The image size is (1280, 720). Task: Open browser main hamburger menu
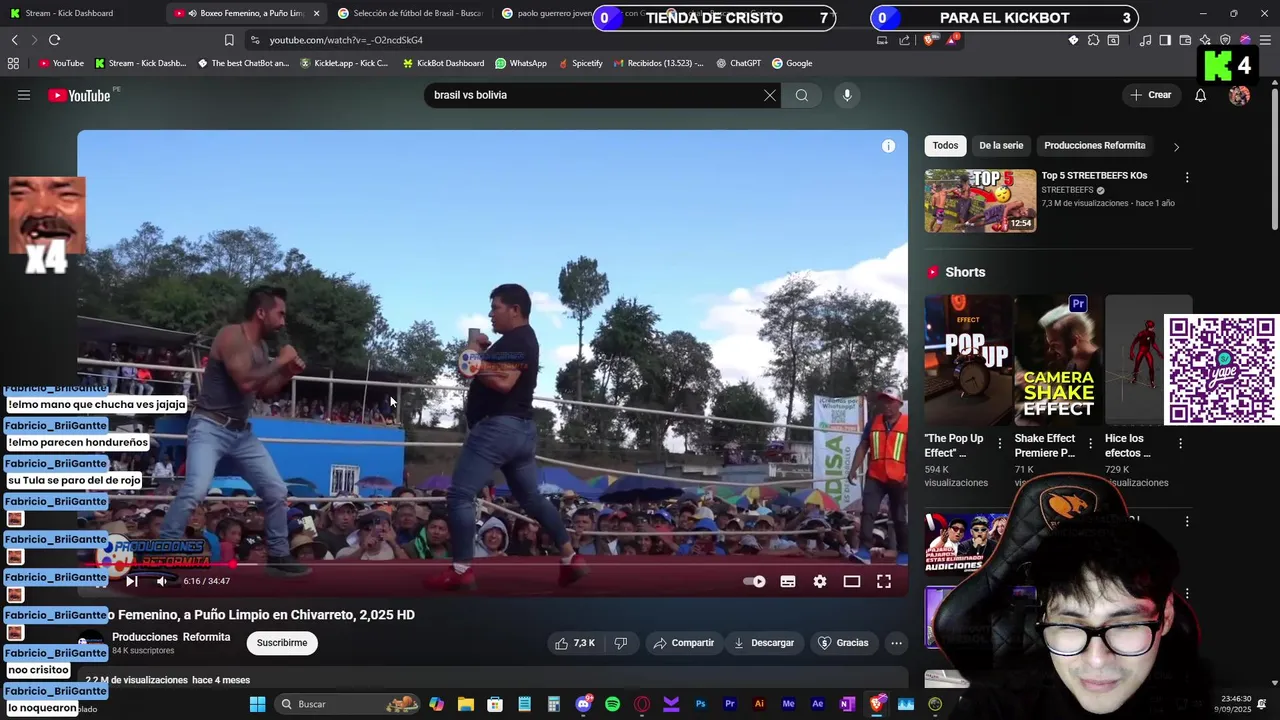[x=1264, y=40]
